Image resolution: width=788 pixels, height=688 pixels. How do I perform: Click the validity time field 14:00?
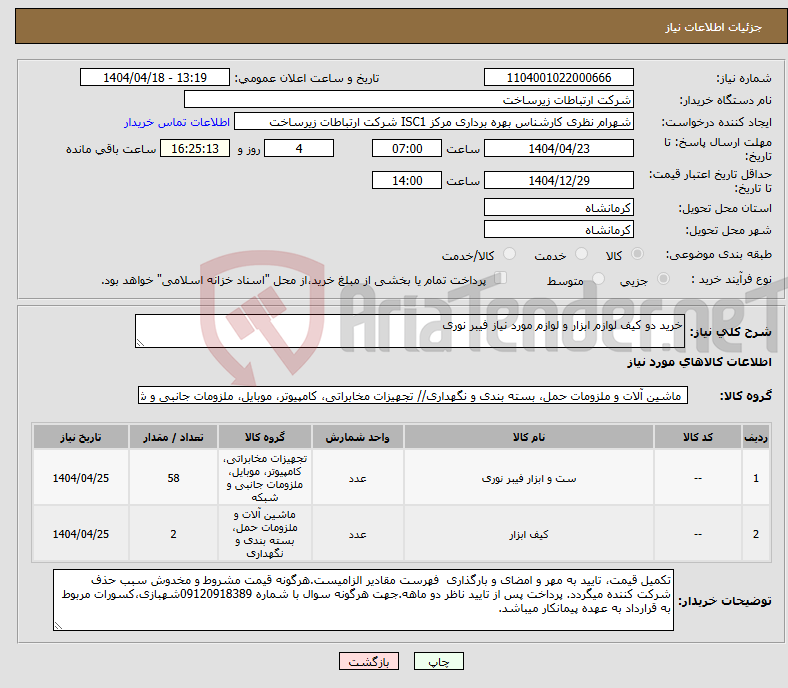407,180
